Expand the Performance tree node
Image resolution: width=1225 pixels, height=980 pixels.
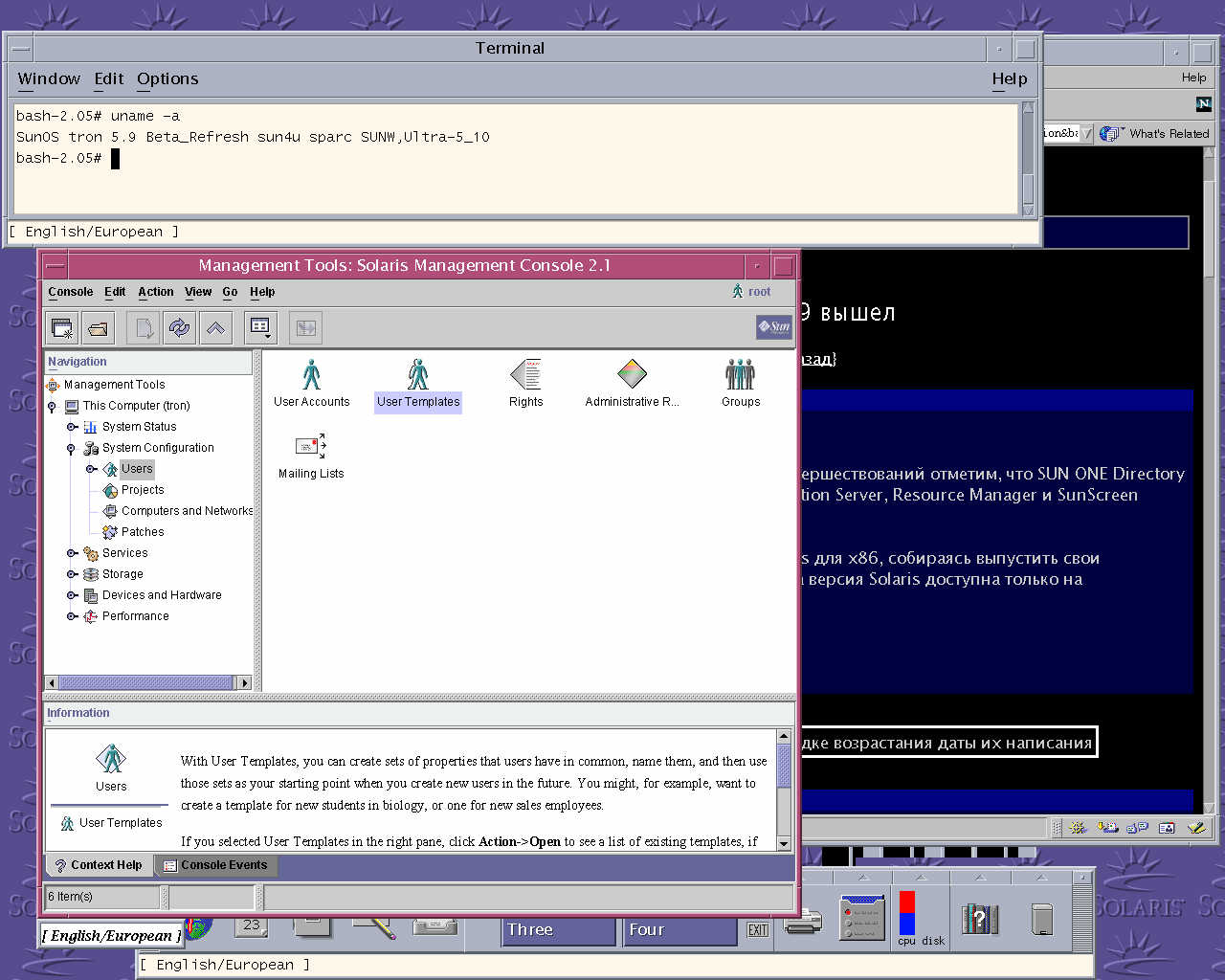[72, 616]
